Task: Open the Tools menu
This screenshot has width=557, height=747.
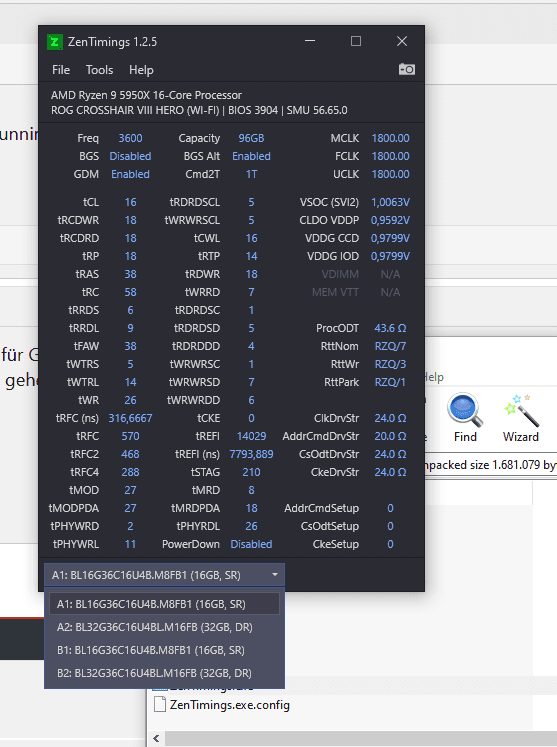Action: tap(100, 70)
